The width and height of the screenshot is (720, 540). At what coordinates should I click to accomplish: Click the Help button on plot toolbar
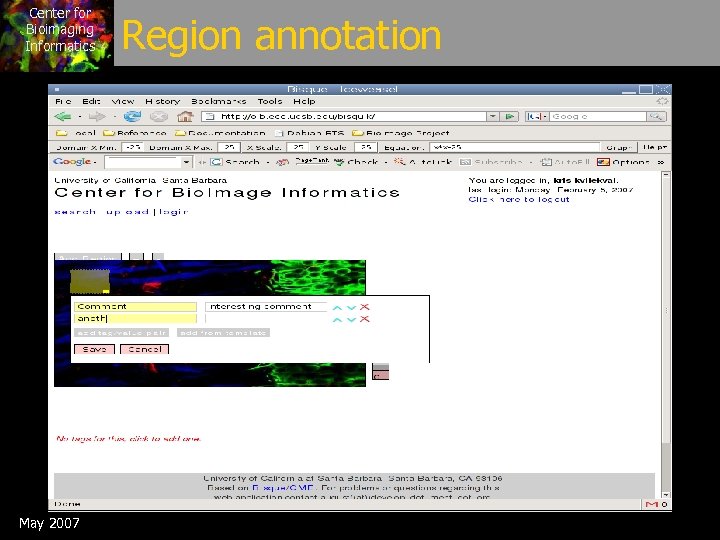click(x=654, y=147)
